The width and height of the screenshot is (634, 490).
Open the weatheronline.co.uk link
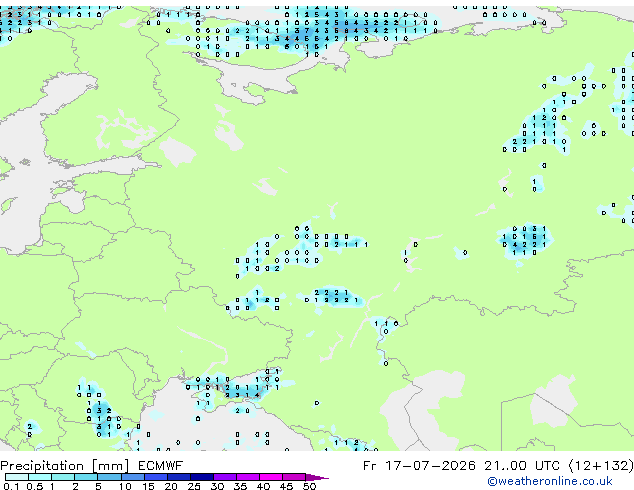coord(550,481)
